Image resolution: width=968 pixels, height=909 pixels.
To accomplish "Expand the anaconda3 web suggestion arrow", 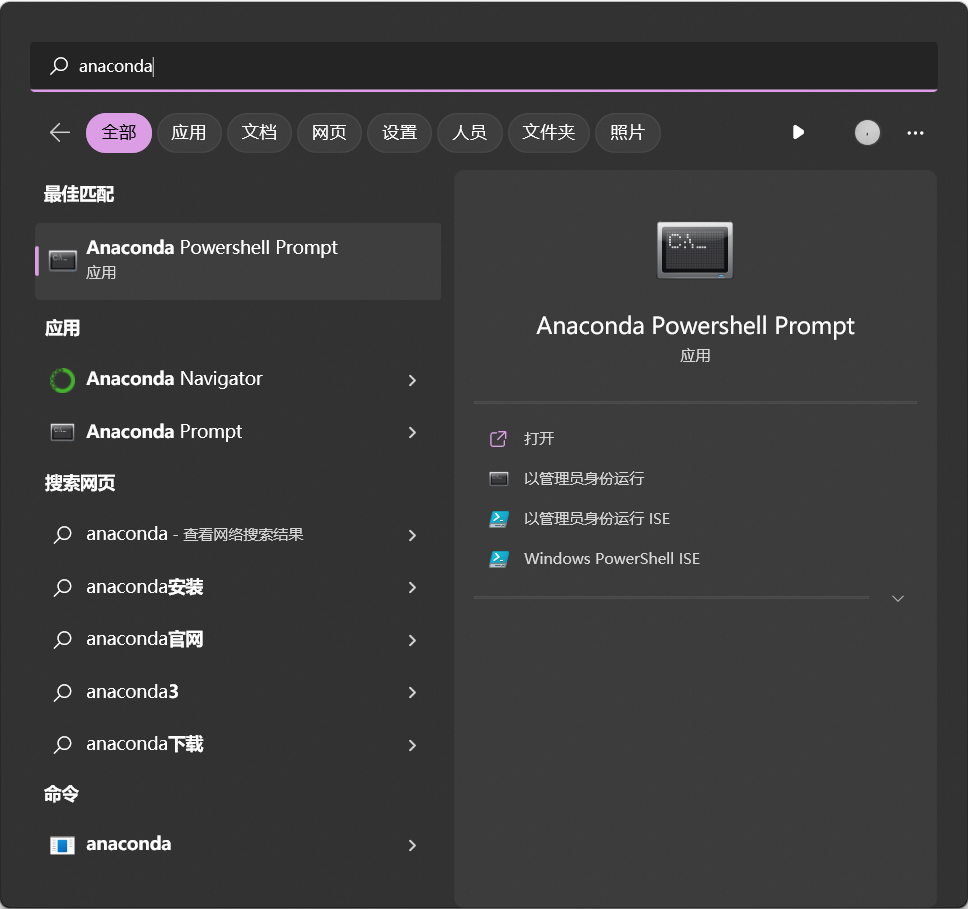I will click(412, 692).
